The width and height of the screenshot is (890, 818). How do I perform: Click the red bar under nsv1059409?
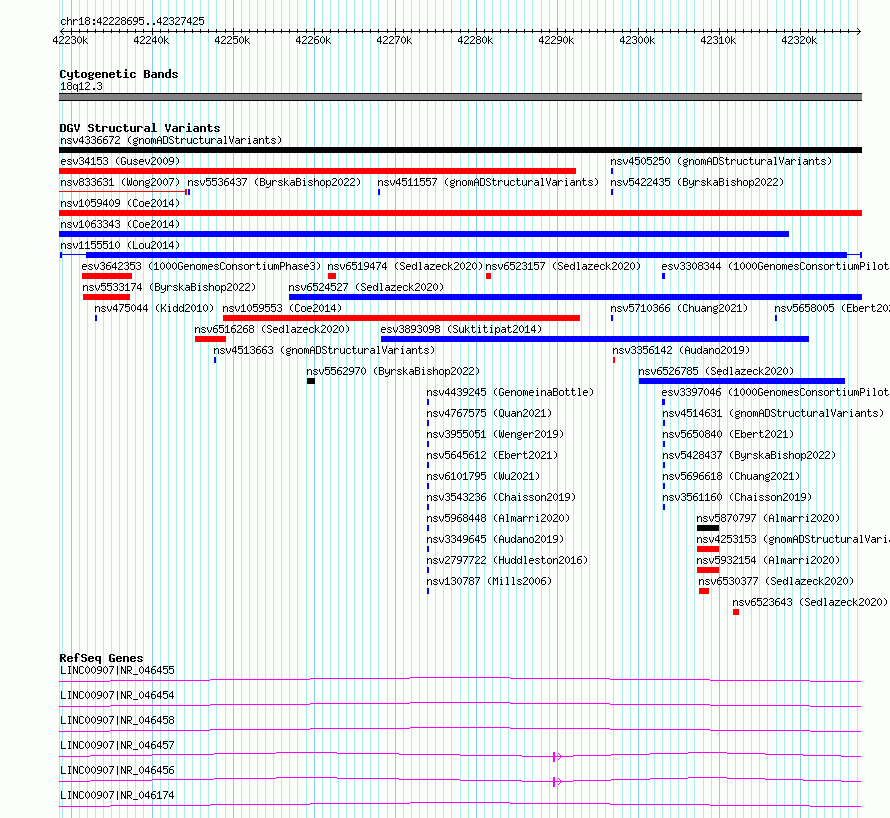[x=460, y=213]
